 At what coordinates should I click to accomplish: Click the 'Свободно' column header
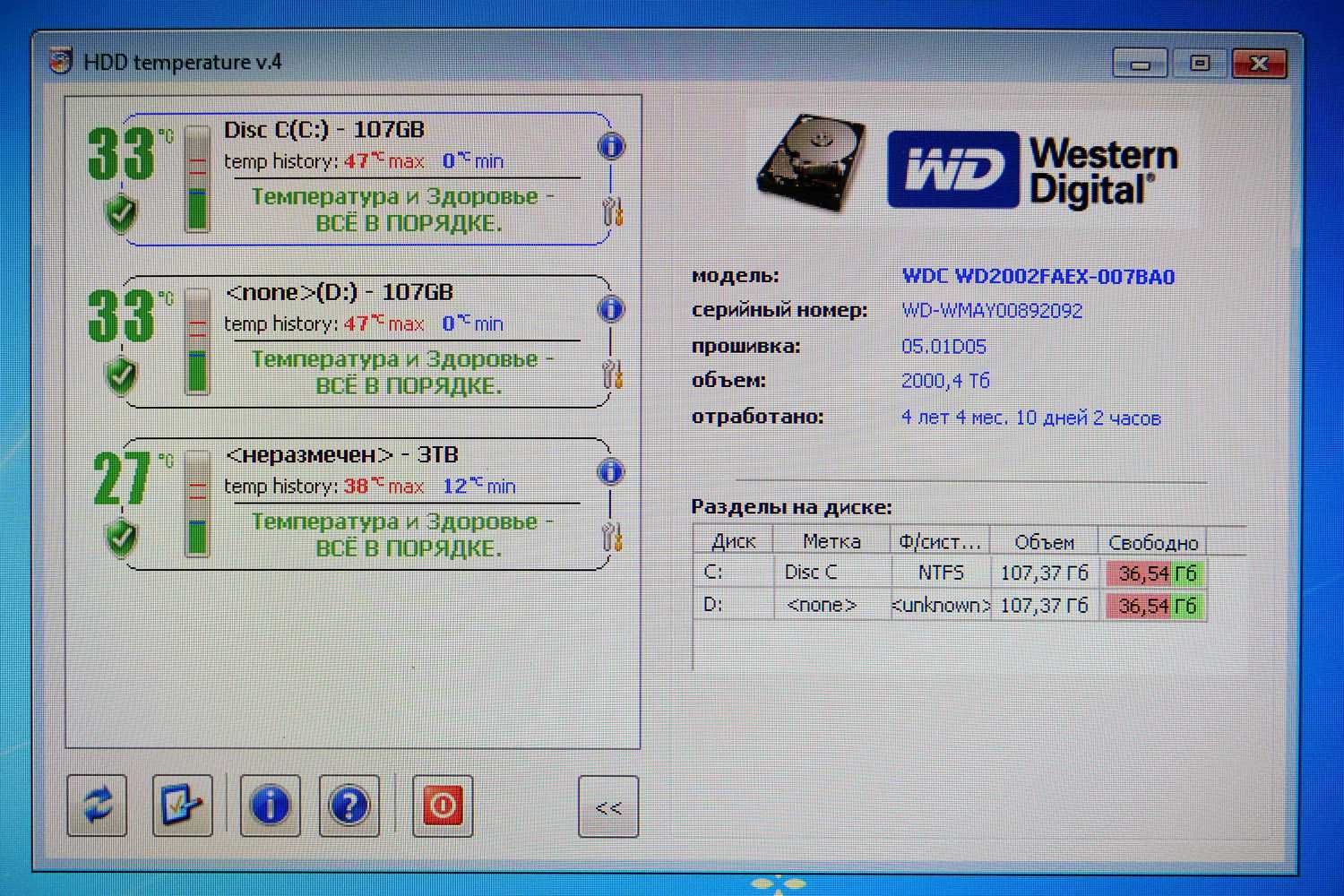point(1153,542)
